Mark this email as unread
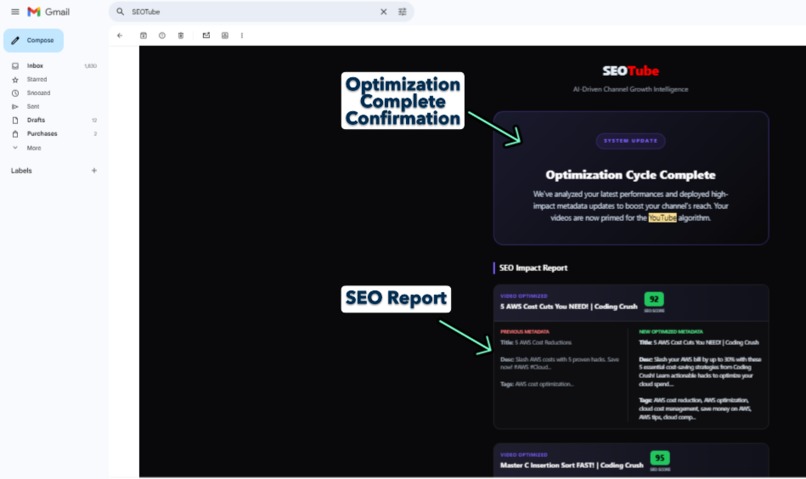Viewport: 806px width, 479px height. tap(206, 35)
